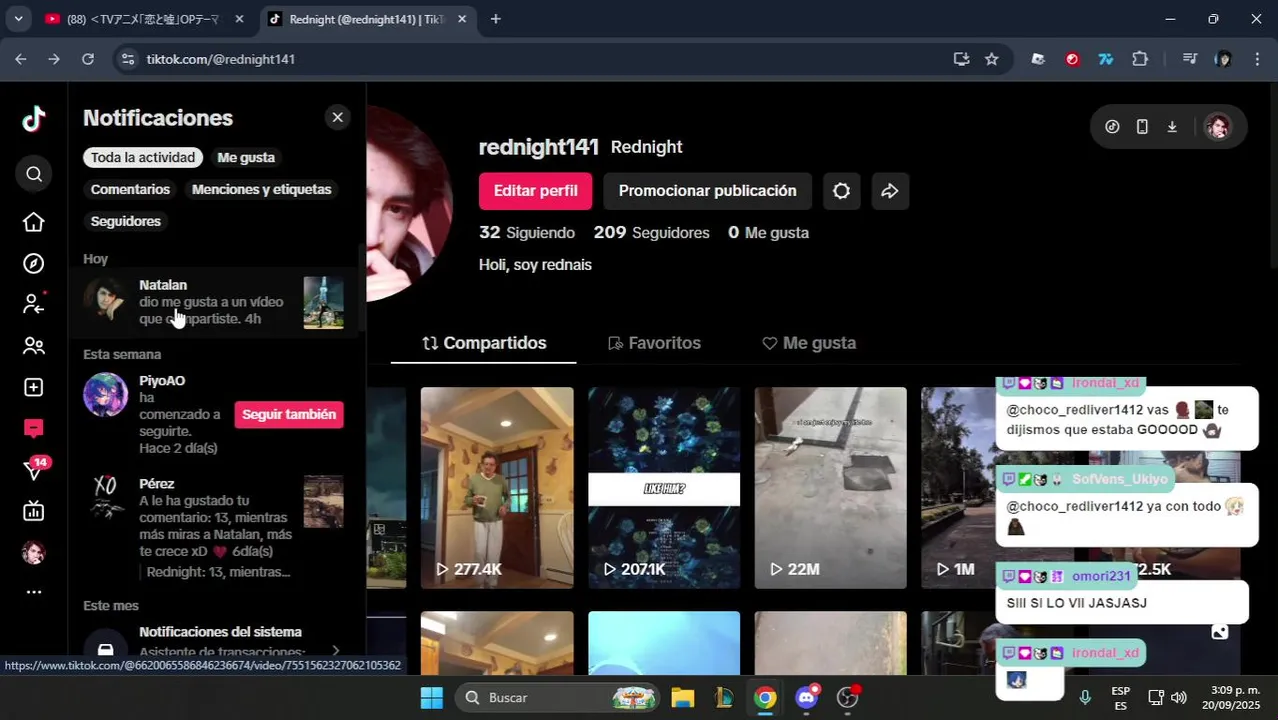
Task: Click the Promocionar publicación button
Action: pyautogui.click(x=707, y=191)
